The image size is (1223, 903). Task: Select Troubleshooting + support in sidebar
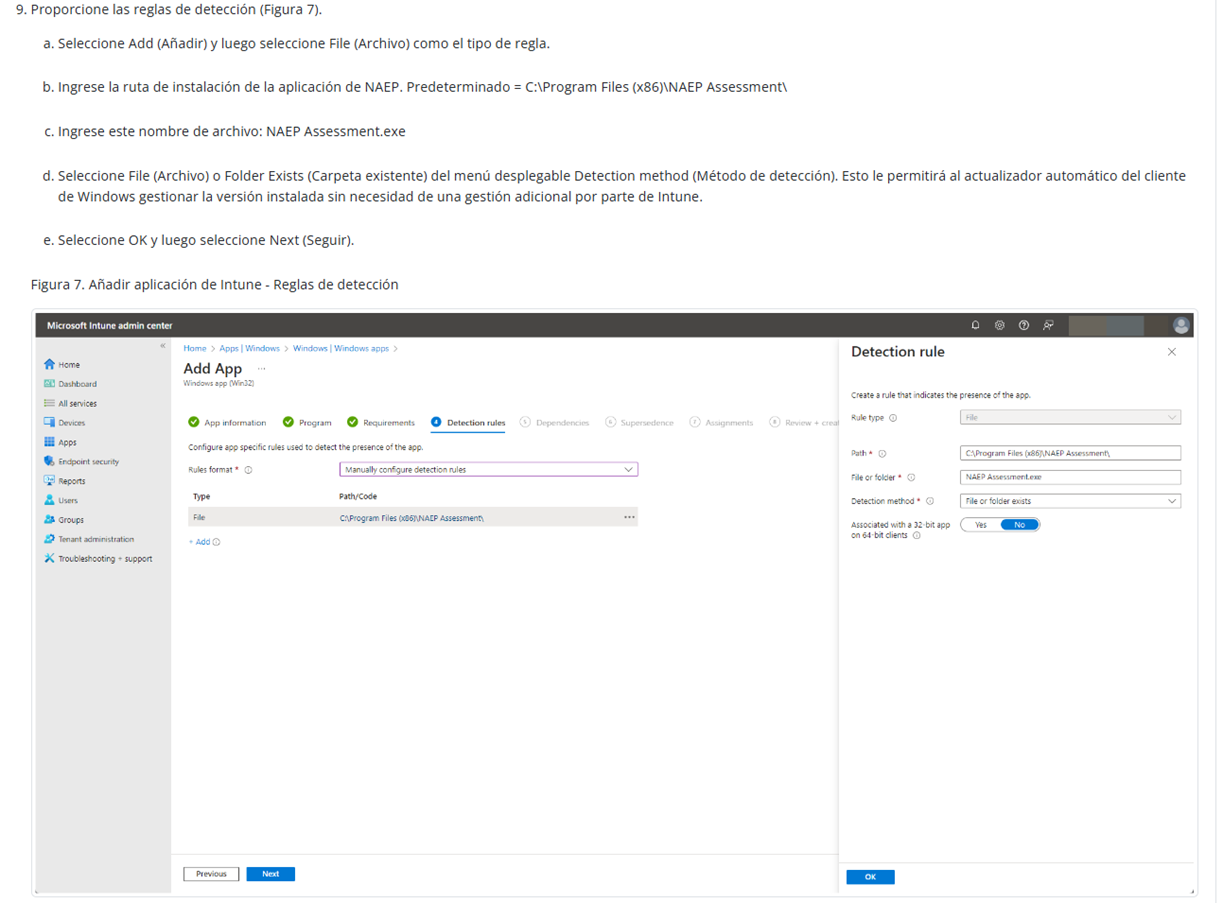click(104, 559)
